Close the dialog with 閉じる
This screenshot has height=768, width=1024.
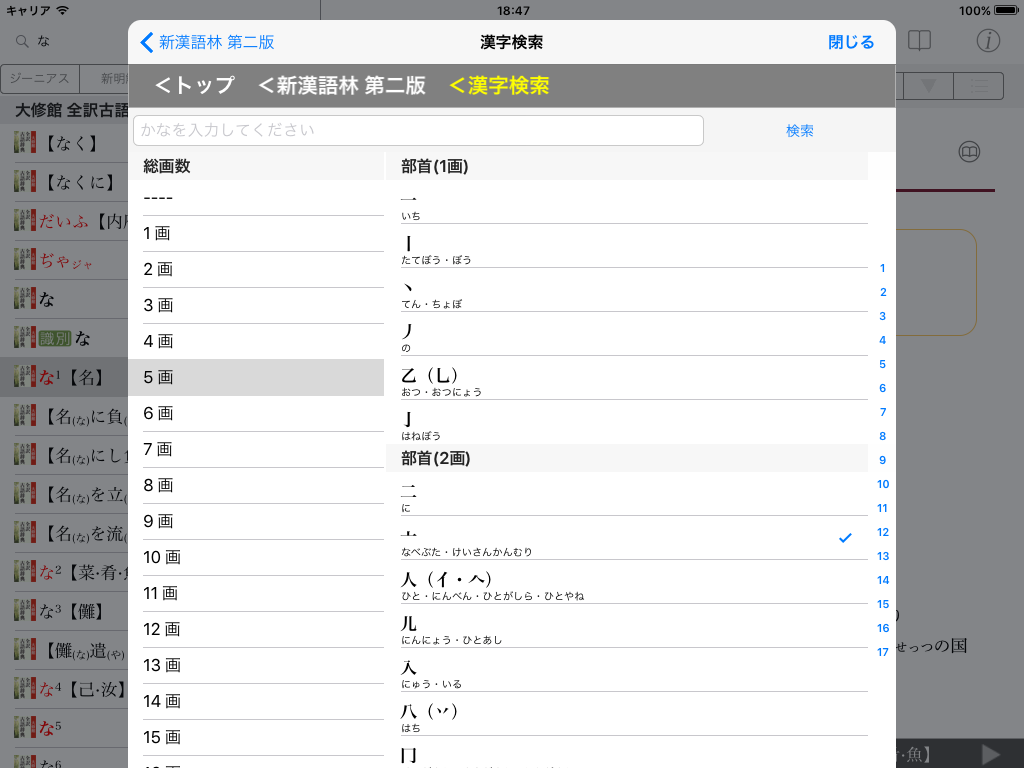(851, 42)
